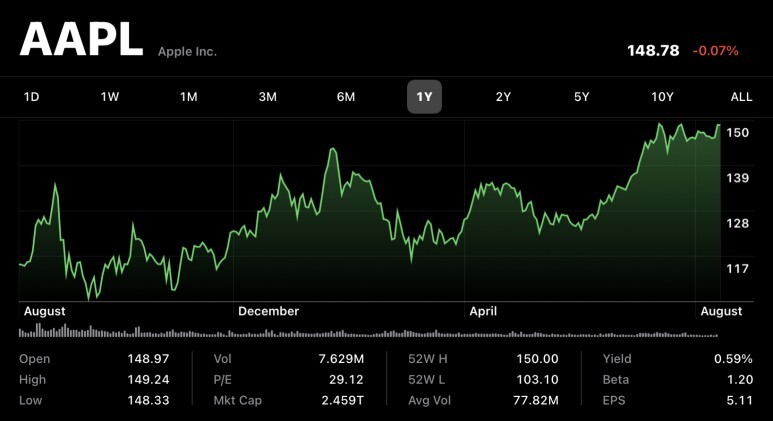Switch chart to 1M range

pyautogui.click(x=188, y=97)
